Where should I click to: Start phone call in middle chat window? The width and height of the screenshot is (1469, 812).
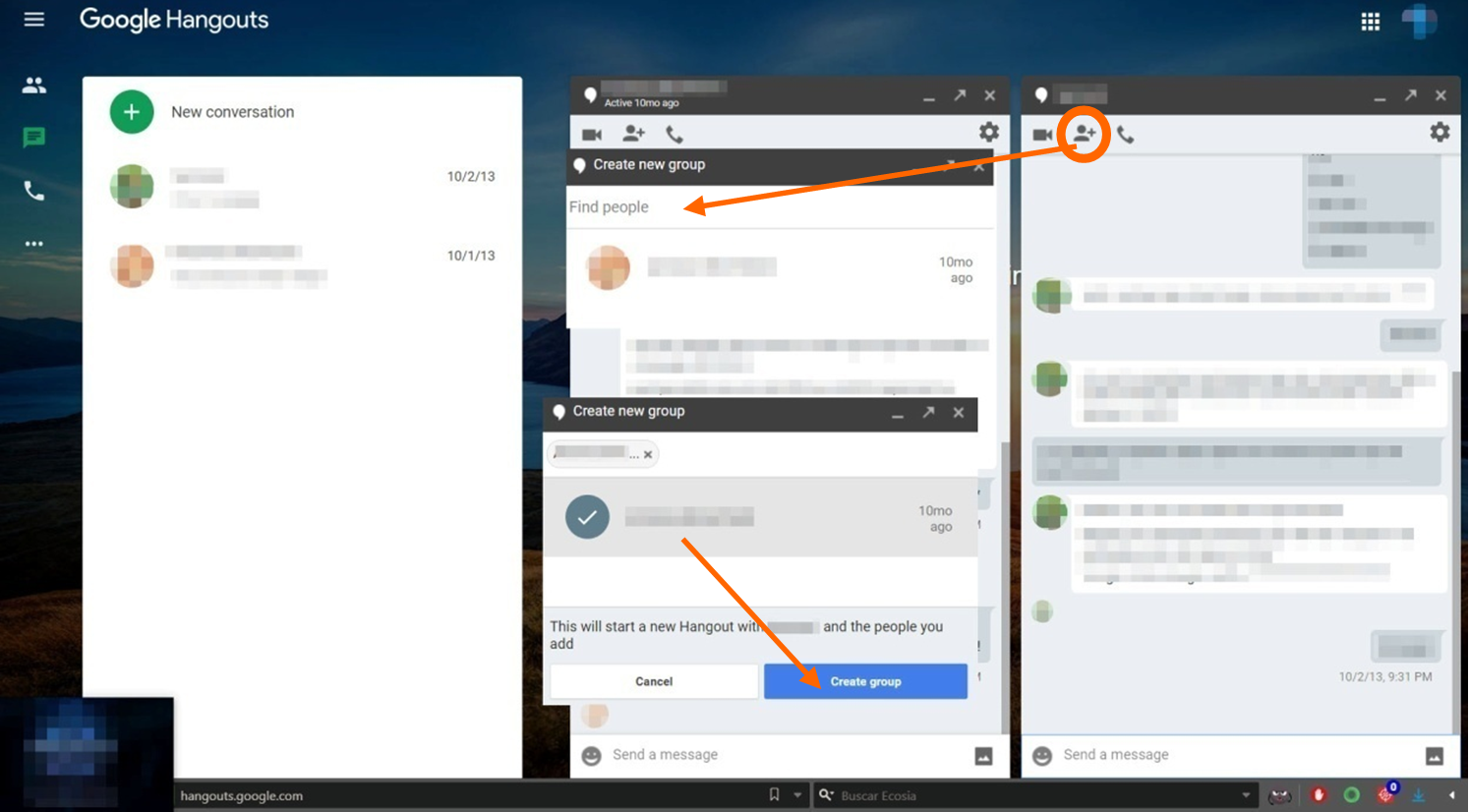(x=674, y=135)
